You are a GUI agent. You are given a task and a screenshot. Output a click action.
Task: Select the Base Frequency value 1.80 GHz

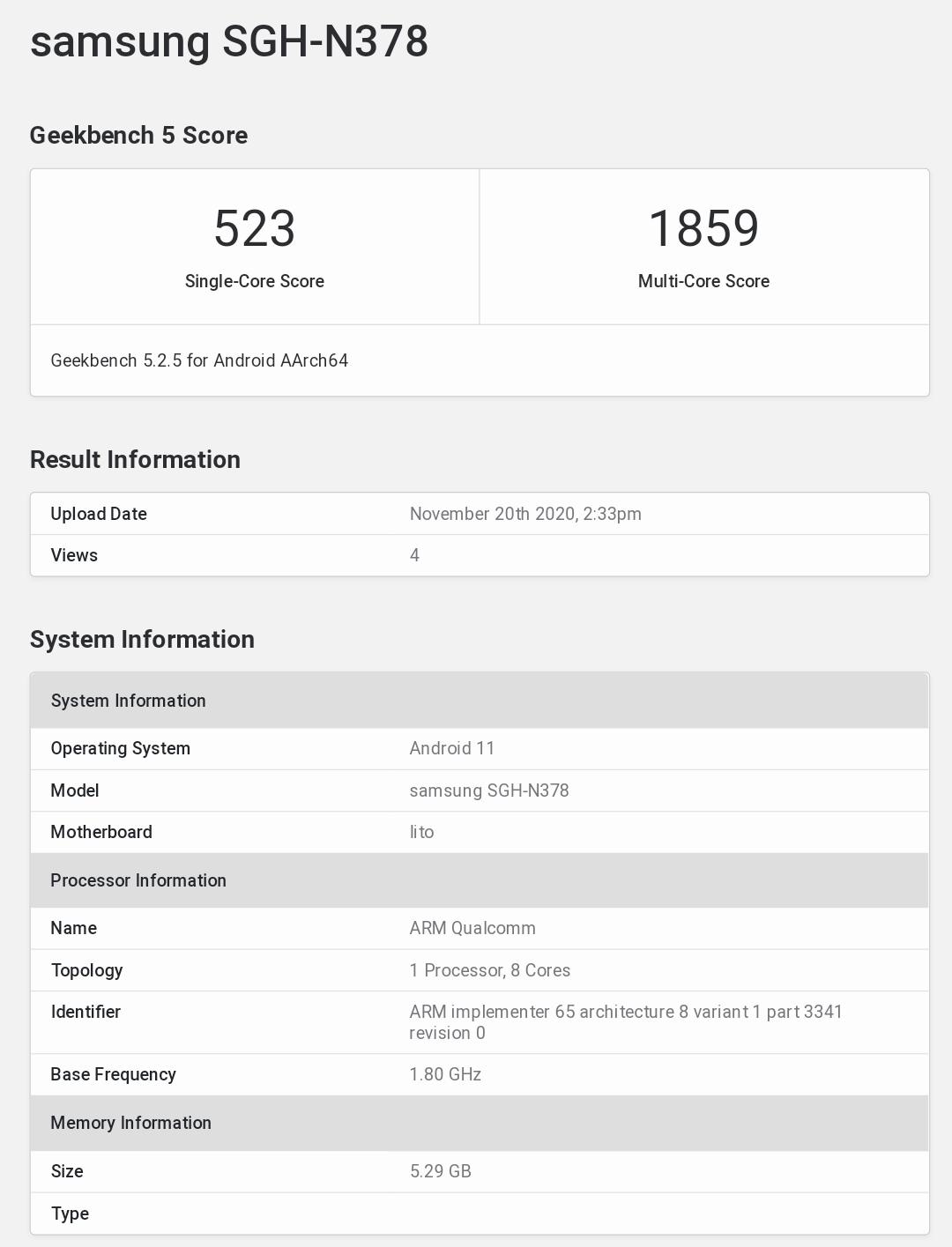point(444,1074)
